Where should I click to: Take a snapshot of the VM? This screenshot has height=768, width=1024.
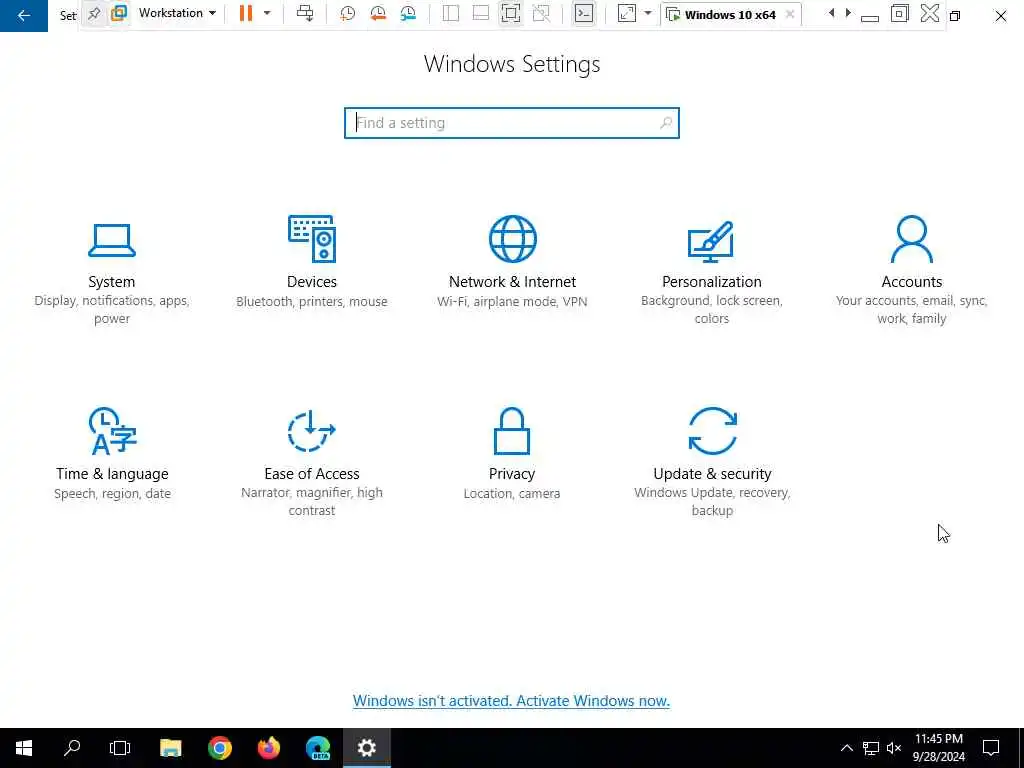tap(347, 13)
